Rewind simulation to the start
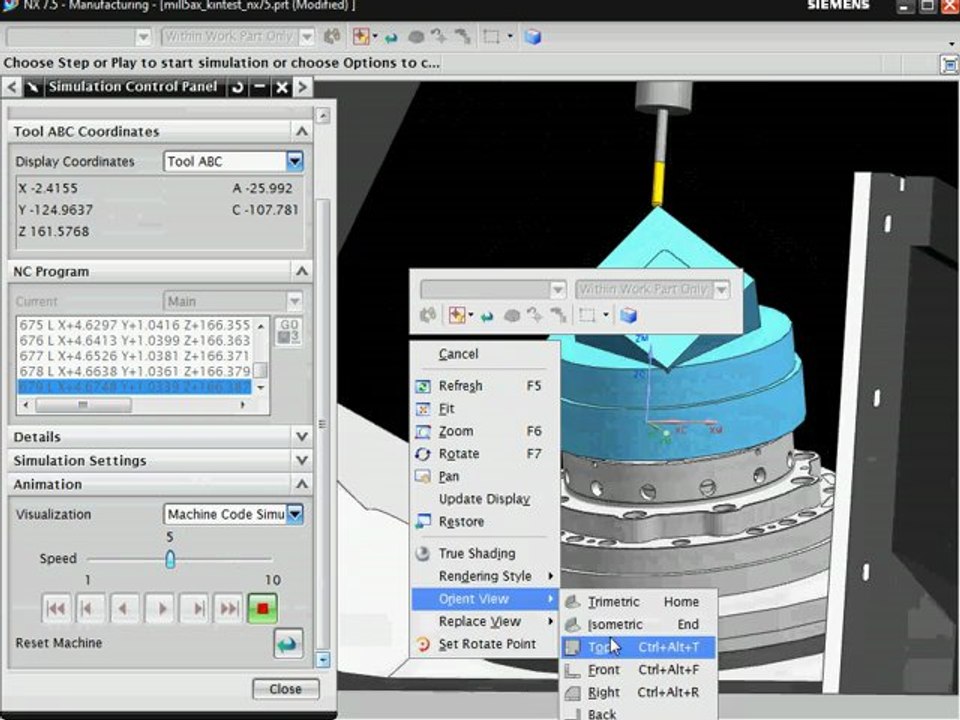This screenshot has height=720, width=960. click(x=57, y=607)
